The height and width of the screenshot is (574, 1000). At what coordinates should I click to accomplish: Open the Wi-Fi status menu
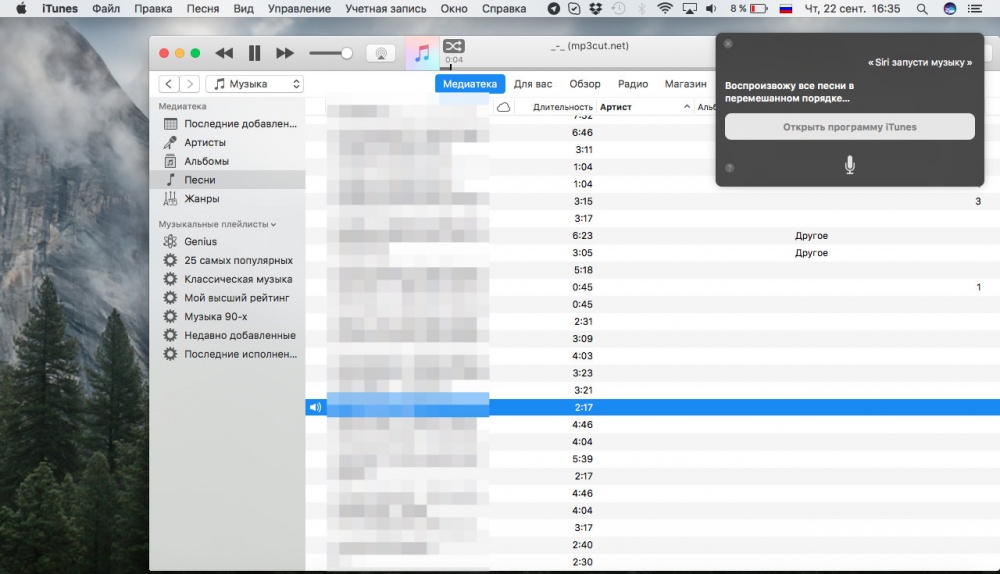665,8
